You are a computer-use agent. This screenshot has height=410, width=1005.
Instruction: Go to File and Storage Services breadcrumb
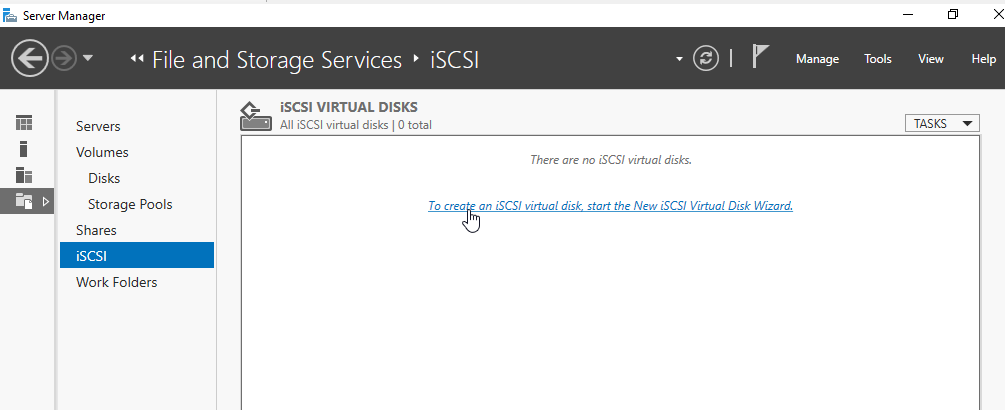(x=277, y=60)
